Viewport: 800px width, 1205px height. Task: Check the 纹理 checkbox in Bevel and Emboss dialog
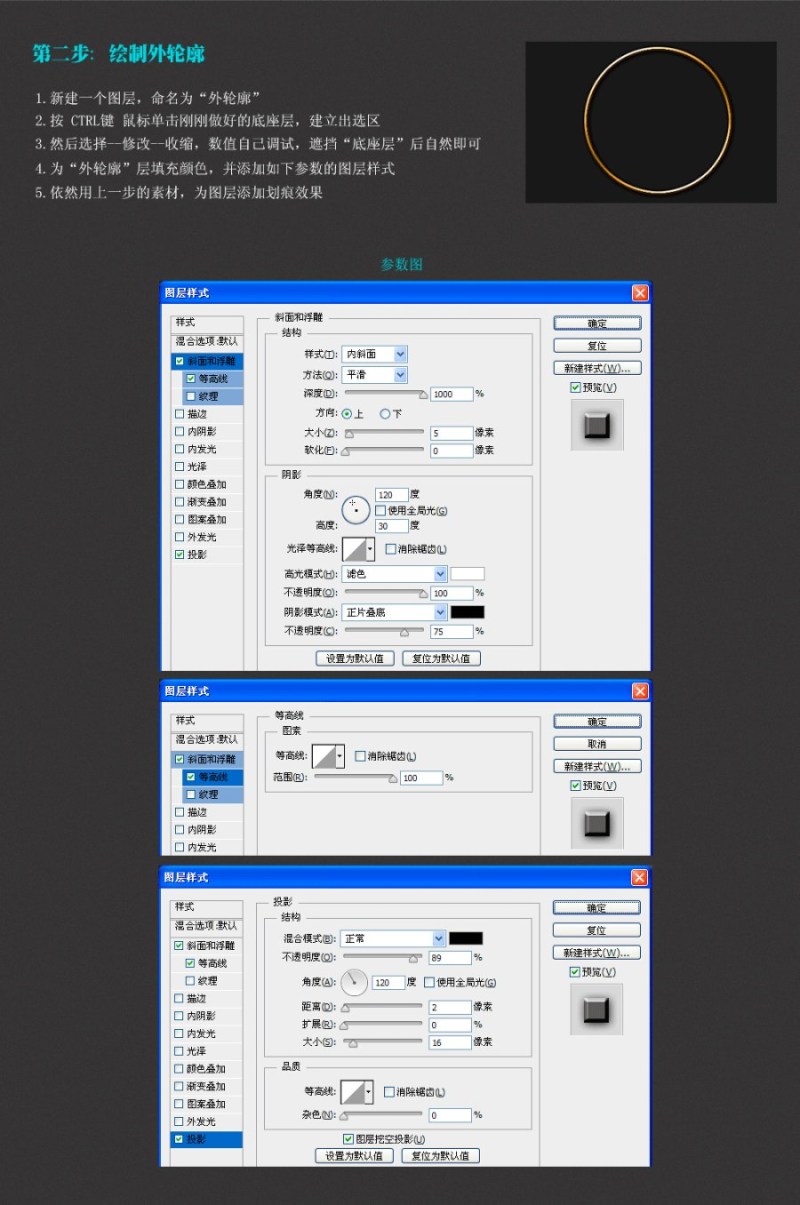[x=190, y=396]
